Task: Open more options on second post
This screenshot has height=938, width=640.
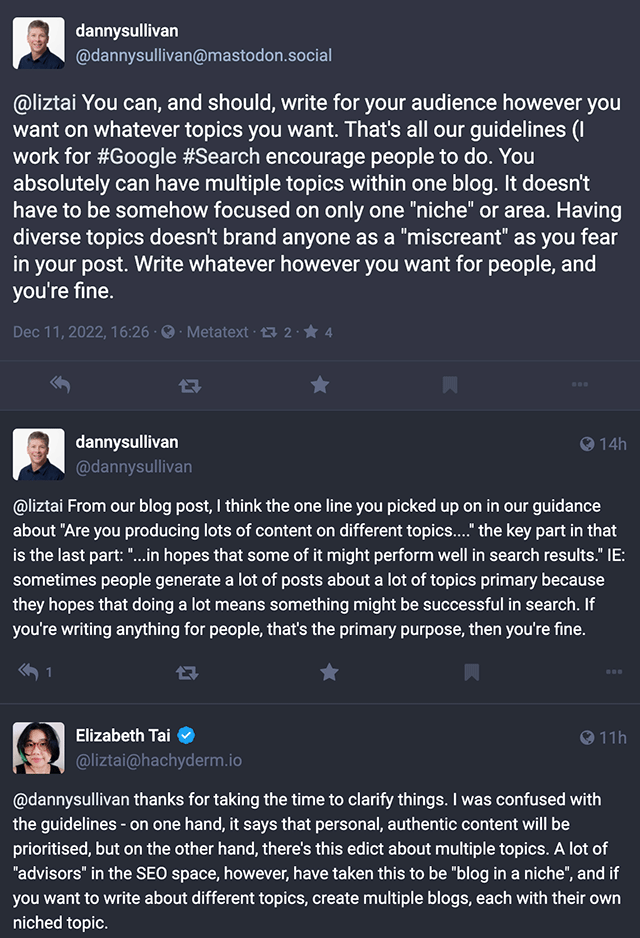Action: [614, 672]
